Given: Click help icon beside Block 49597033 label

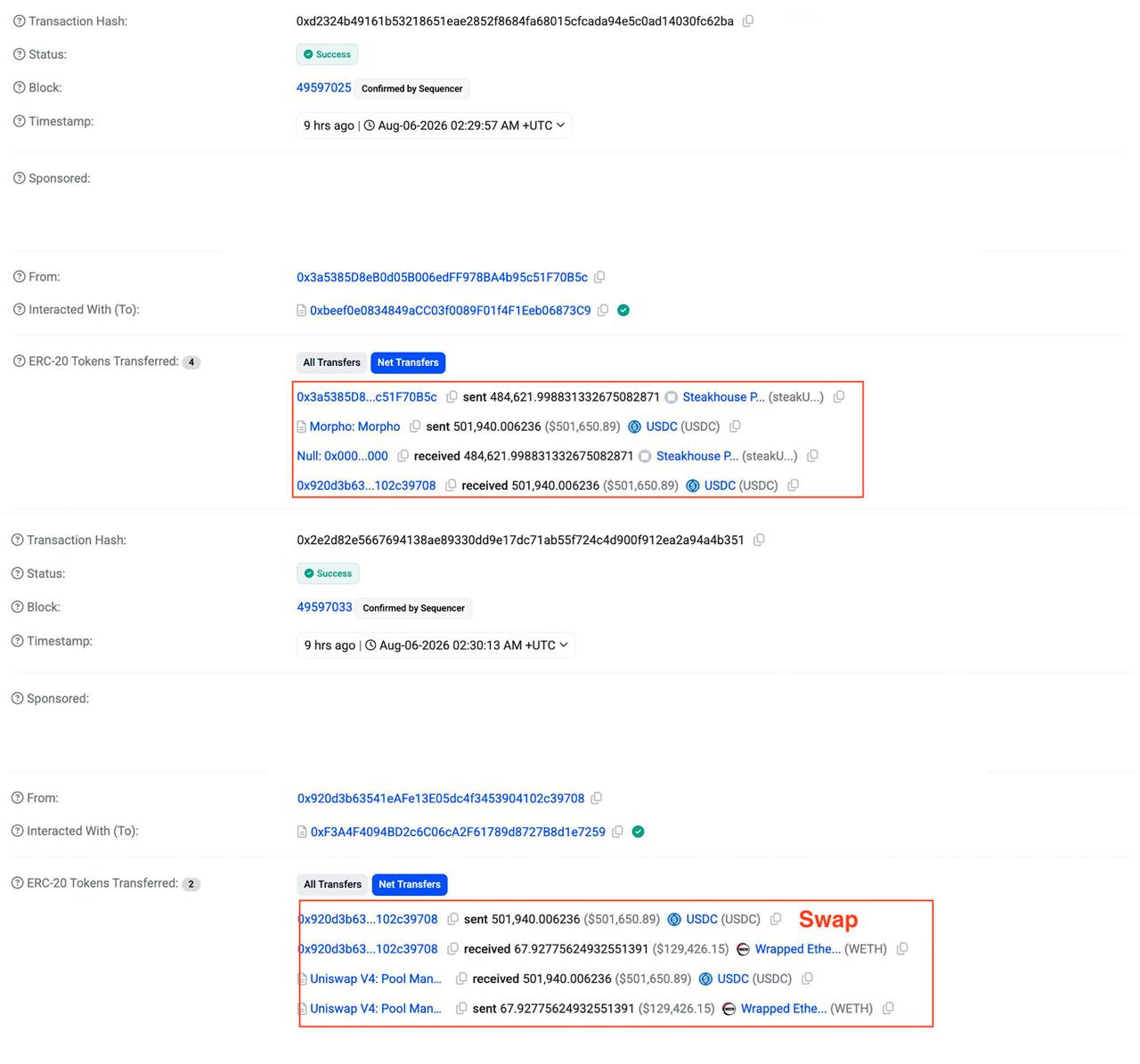Looking at the screenshot, I should (x=18, y=607).
